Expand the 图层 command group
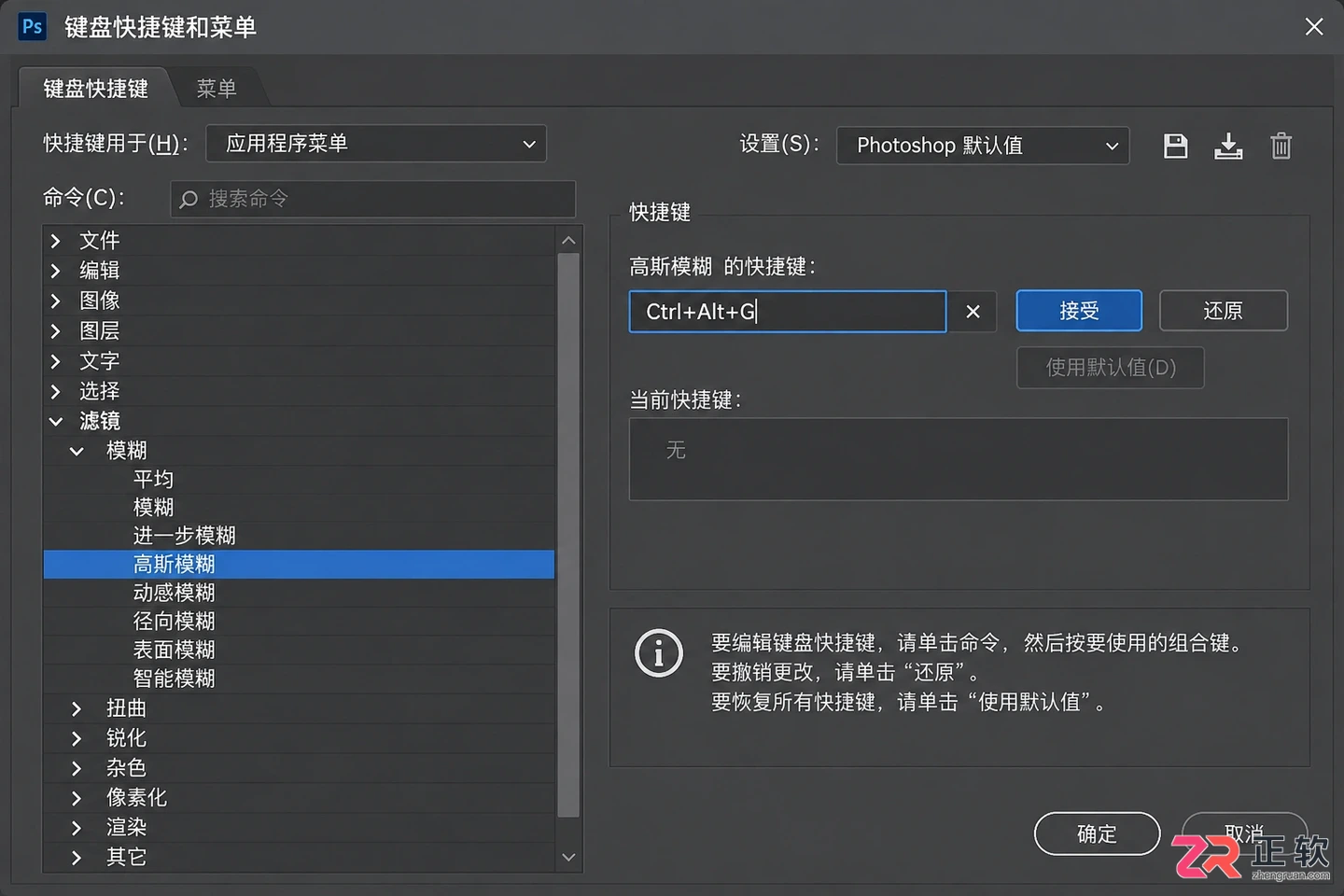1344x896 pixels. tap(56, 330)
